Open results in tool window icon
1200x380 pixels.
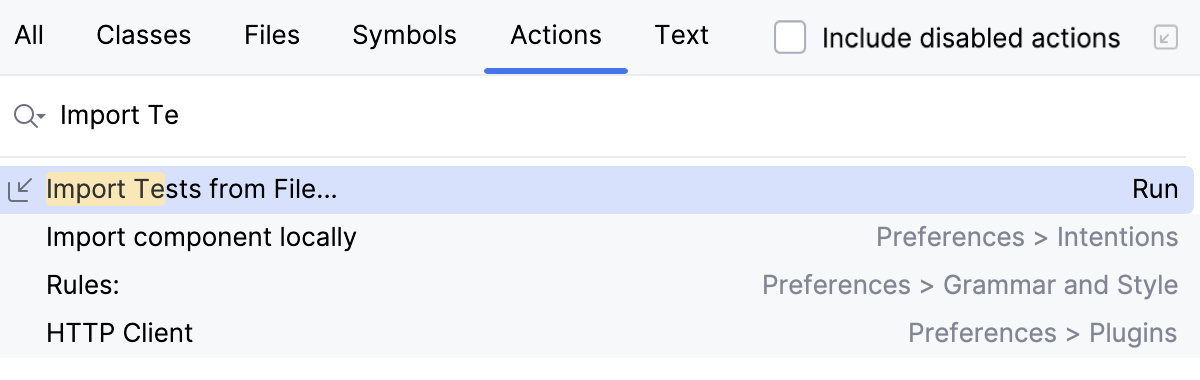coord(1165,38)
